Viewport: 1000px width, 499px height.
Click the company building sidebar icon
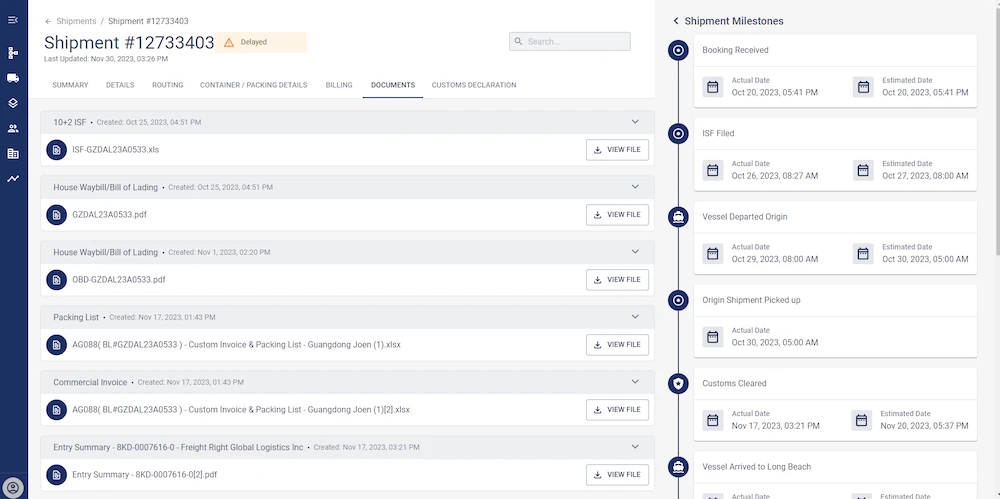point(13,154)
